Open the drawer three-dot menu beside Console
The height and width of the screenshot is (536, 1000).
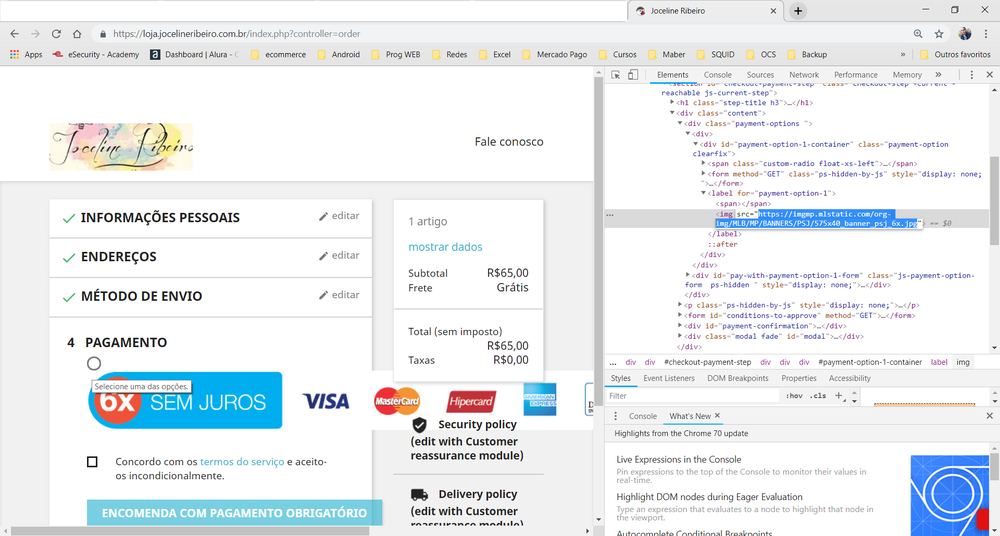tap(615, 416)
